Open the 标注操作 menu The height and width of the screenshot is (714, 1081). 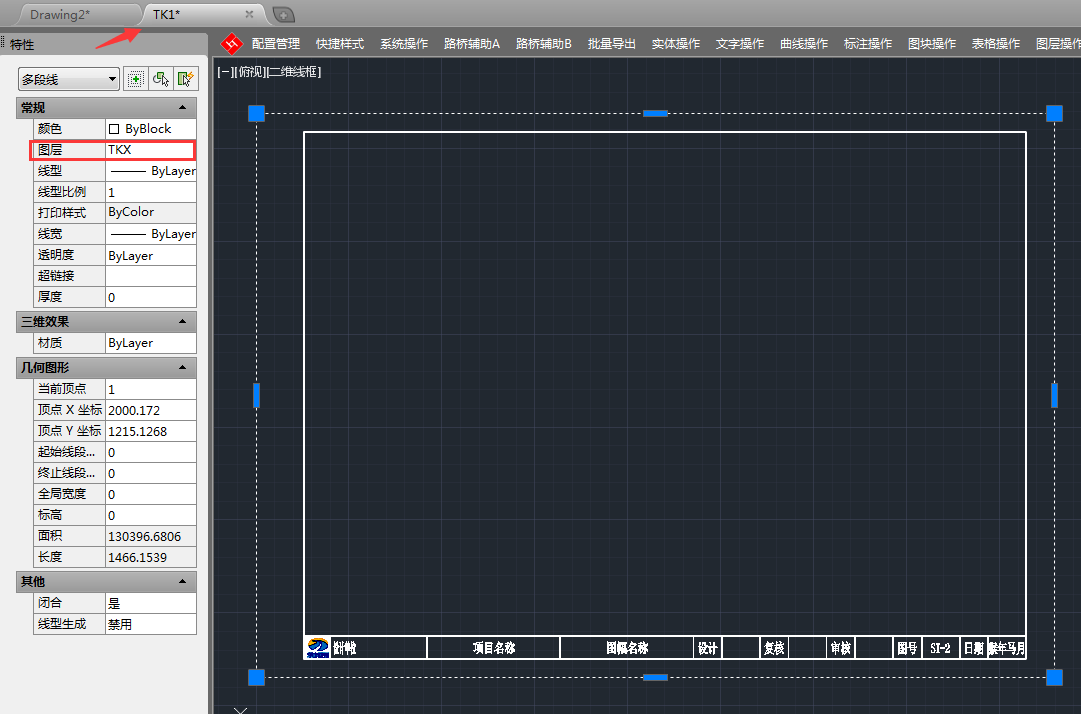click(x=868, y=44)
